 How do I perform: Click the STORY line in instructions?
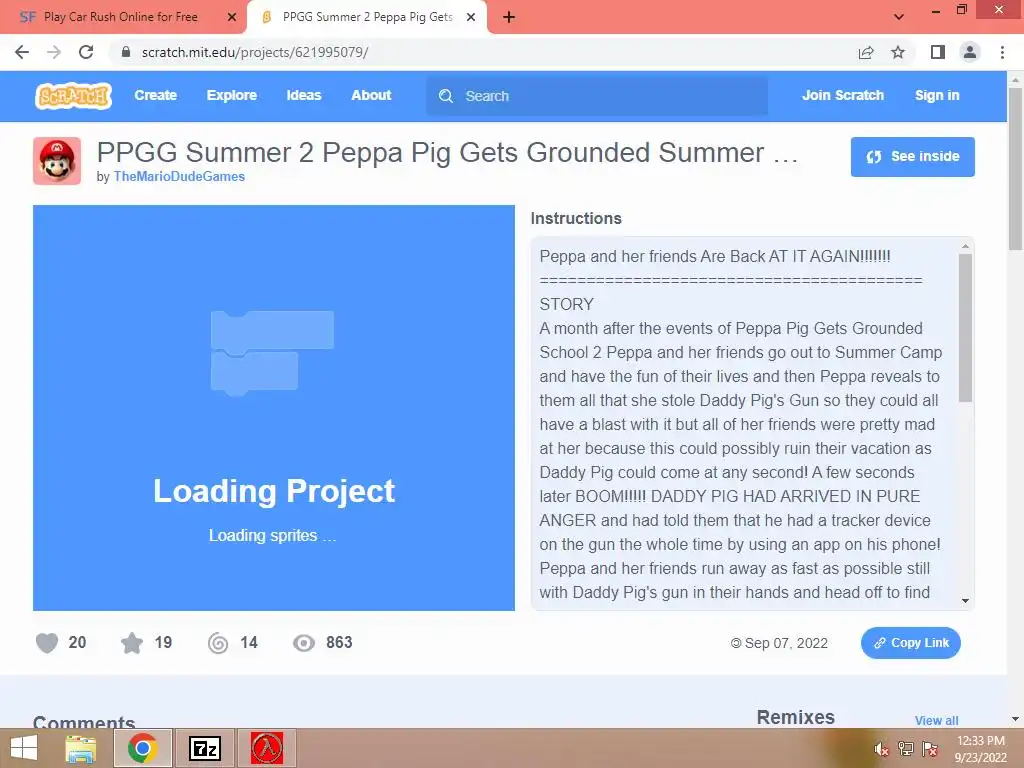click(x=567, y=304)
